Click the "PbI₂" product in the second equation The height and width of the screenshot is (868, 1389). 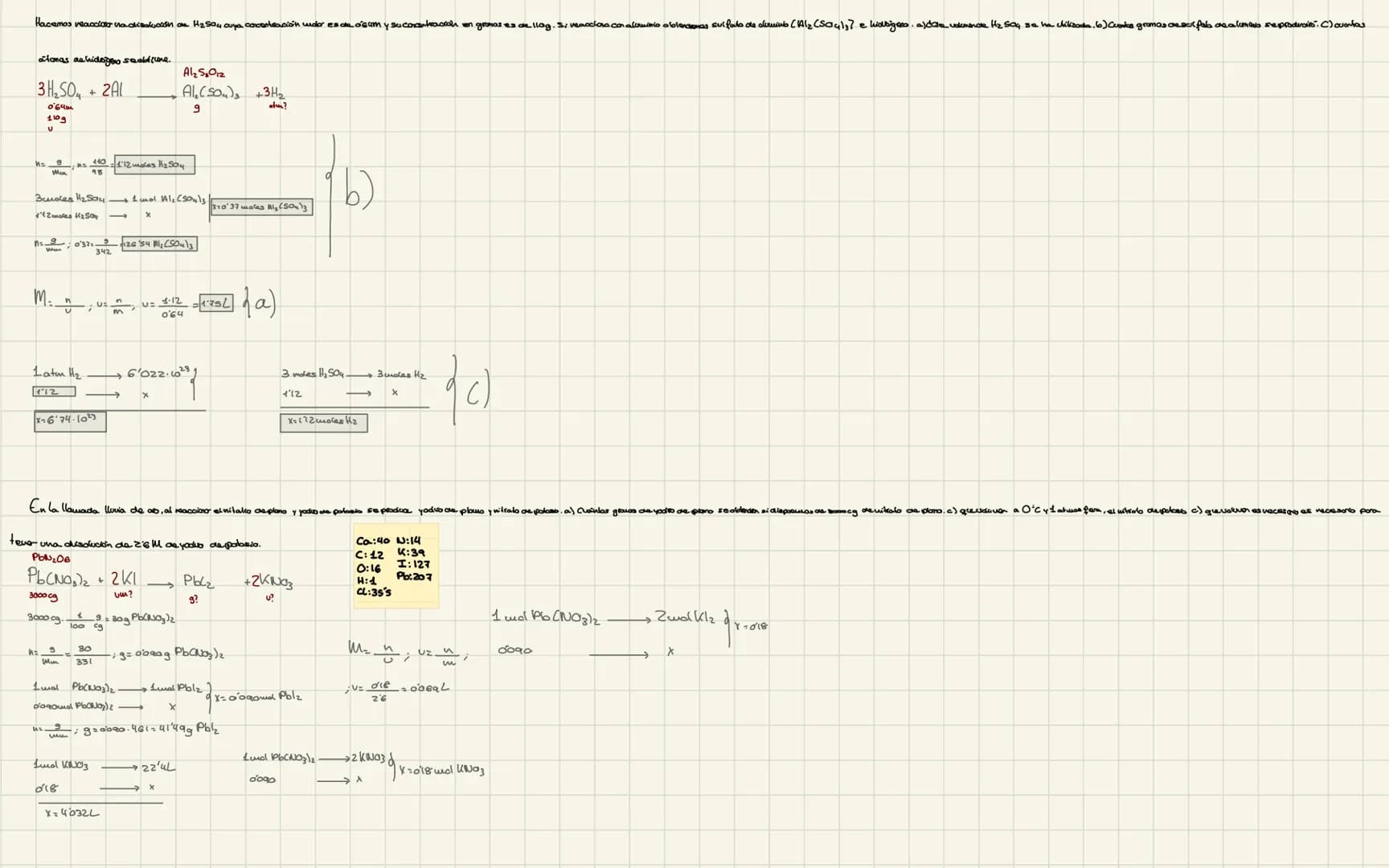pyautogui.click(x=198, y=581)
